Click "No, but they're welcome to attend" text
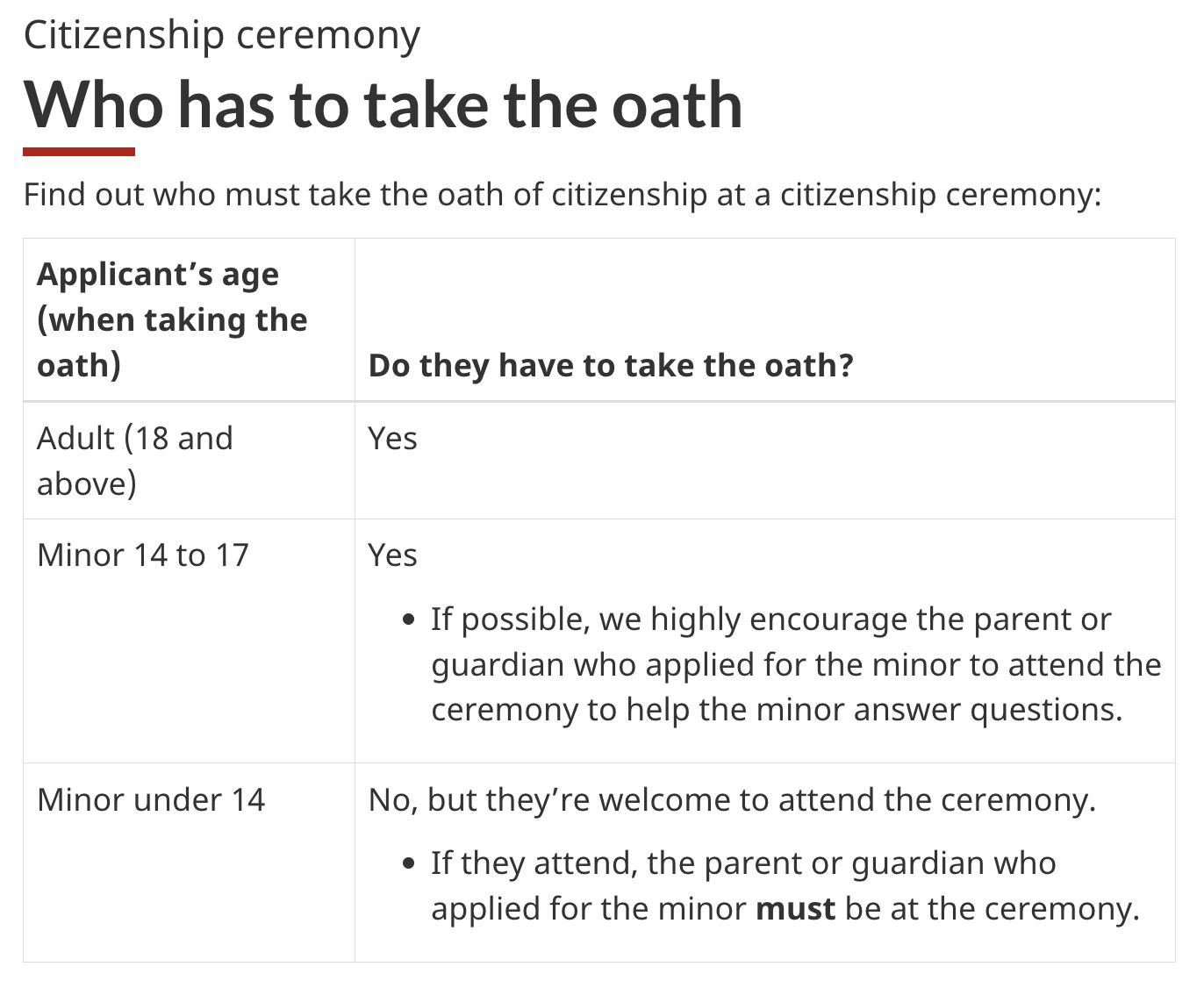The height and width of the screenshot is (988, 1204). tap(732, 799)
